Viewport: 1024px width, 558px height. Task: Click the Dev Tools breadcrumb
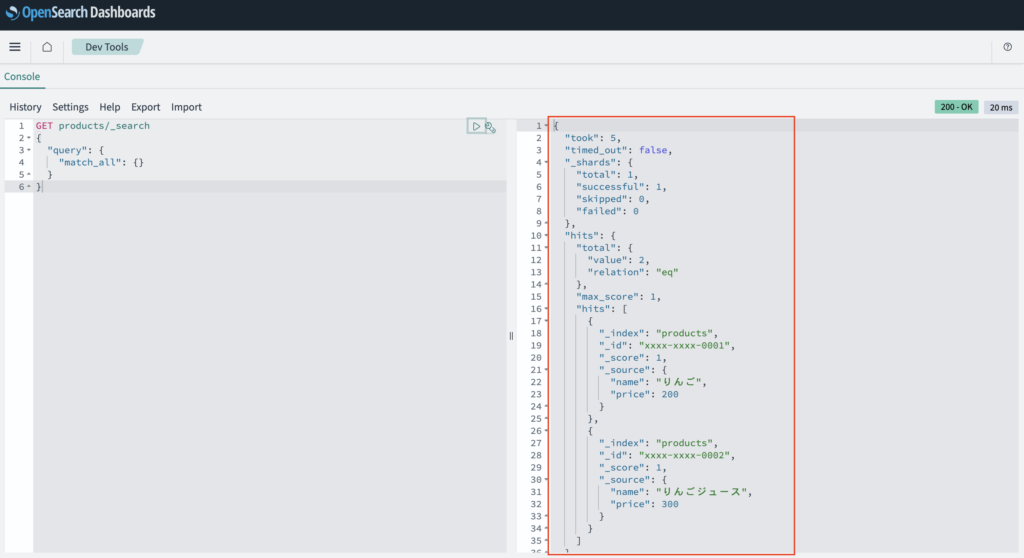[107, 47]
